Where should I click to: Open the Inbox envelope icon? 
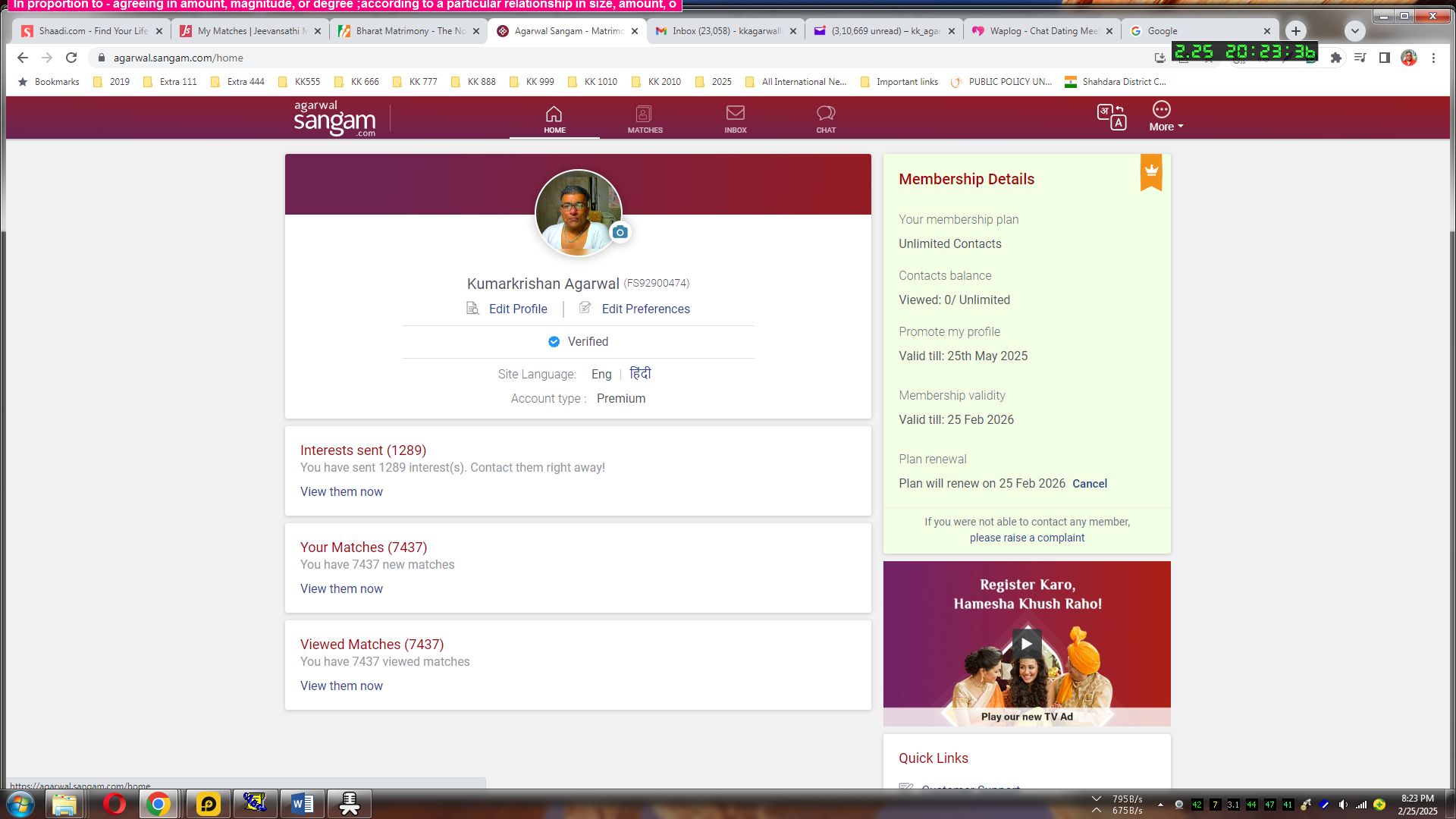[x=735, y=118]
